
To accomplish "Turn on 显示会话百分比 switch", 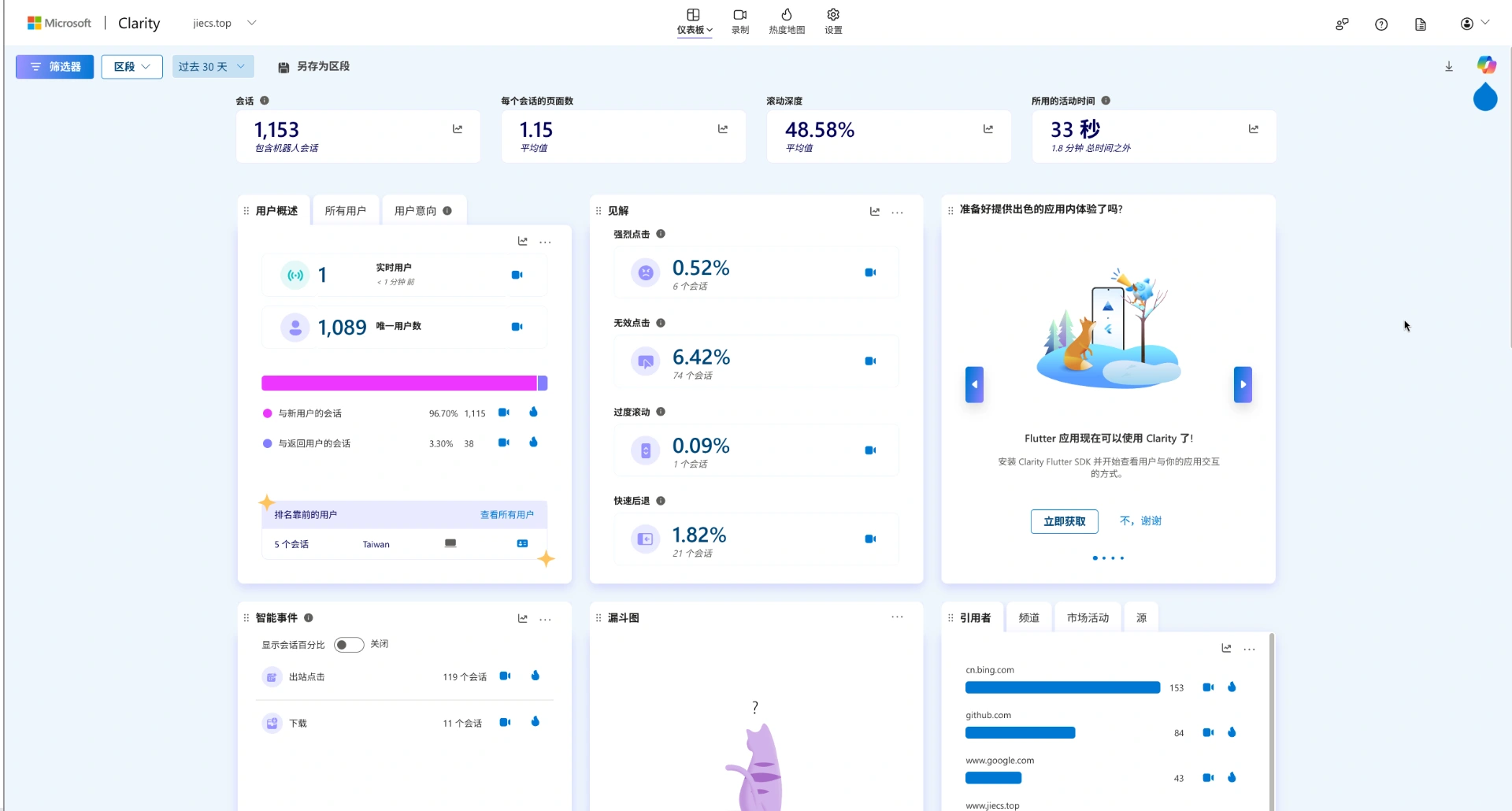I will (x=348, y=644).
